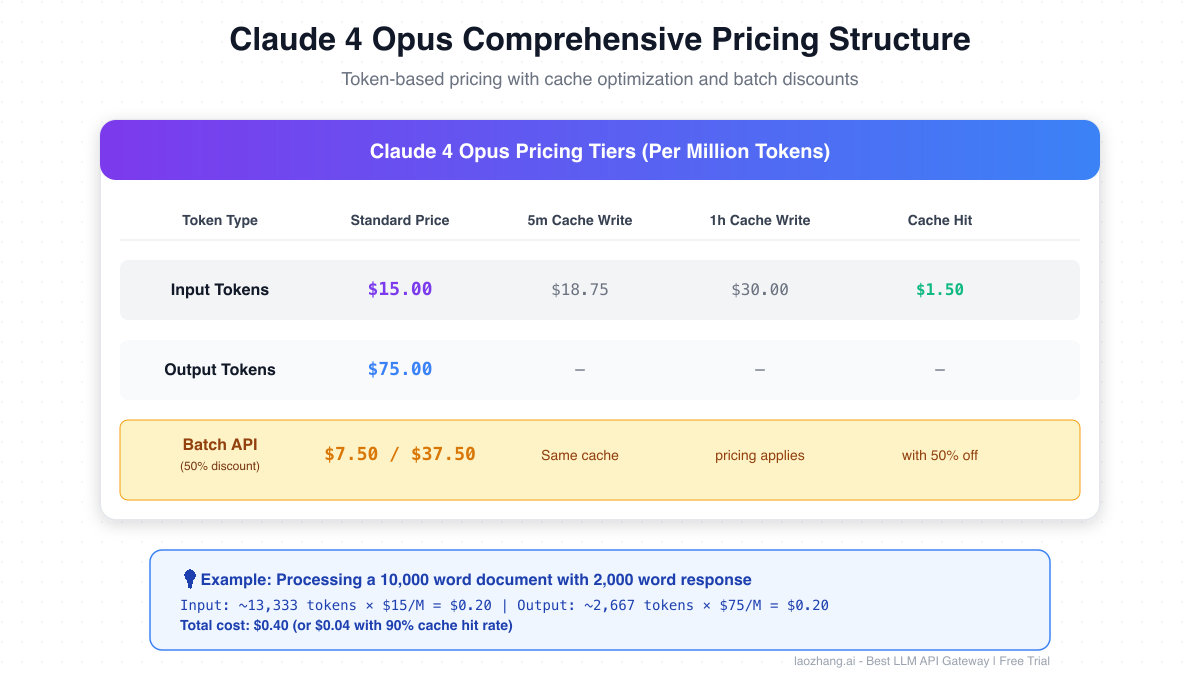Select the Standard Price column header
Viewport: 1200px width, 675px height.
(400, 220)
